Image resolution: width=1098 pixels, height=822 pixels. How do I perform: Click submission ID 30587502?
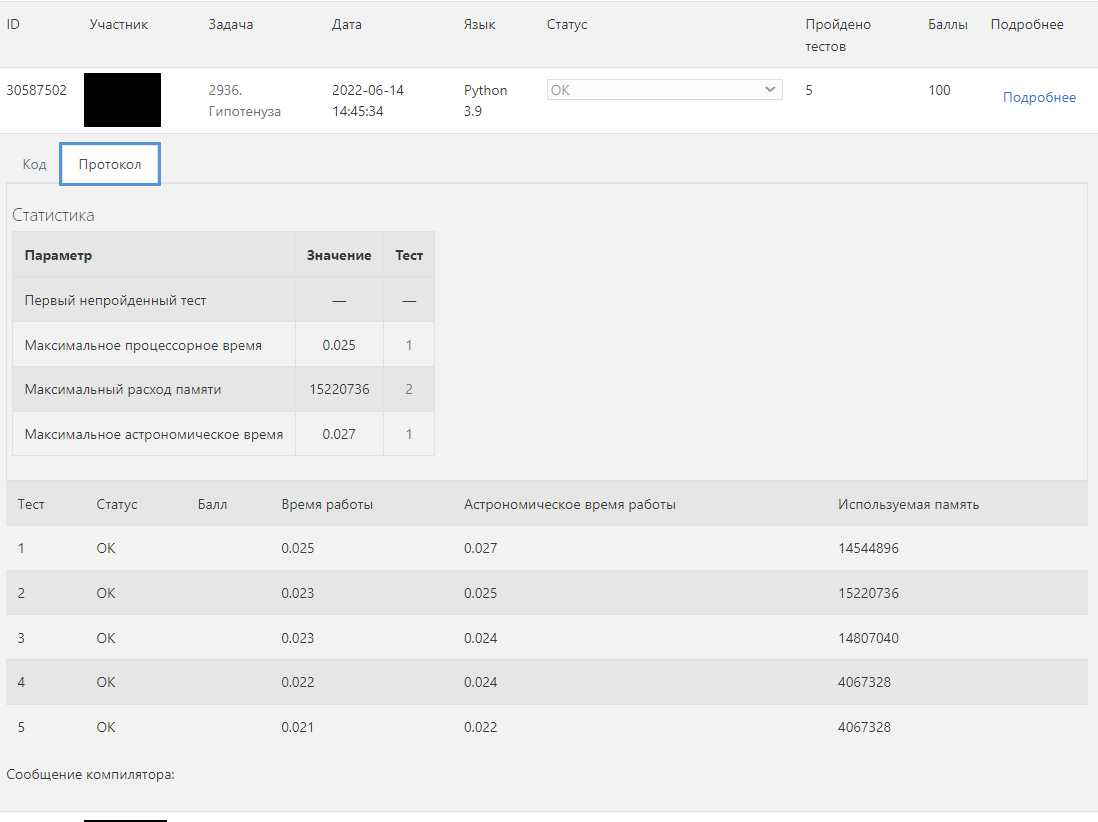click(37, 90)
